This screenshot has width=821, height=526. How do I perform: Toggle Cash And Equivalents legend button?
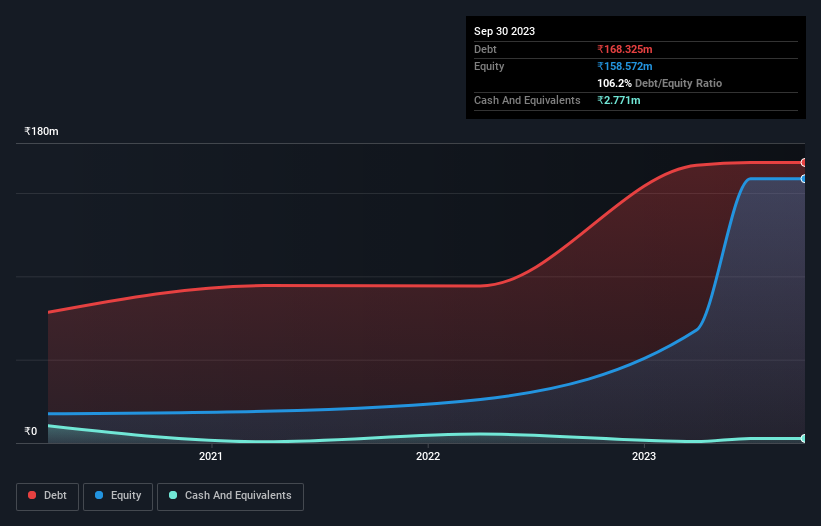click(x=230, y=496)
